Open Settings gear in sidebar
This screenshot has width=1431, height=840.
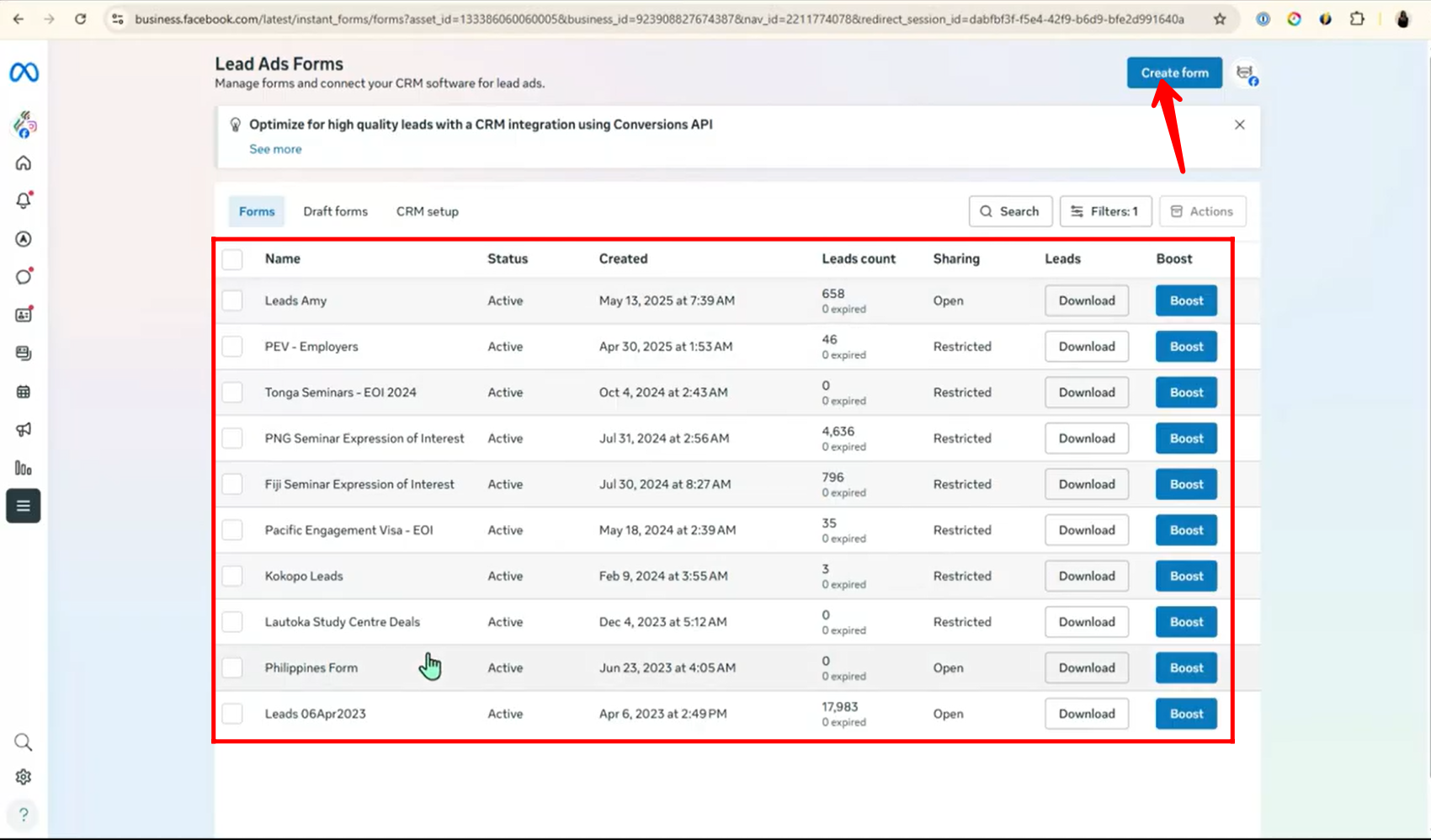(24, 777)
